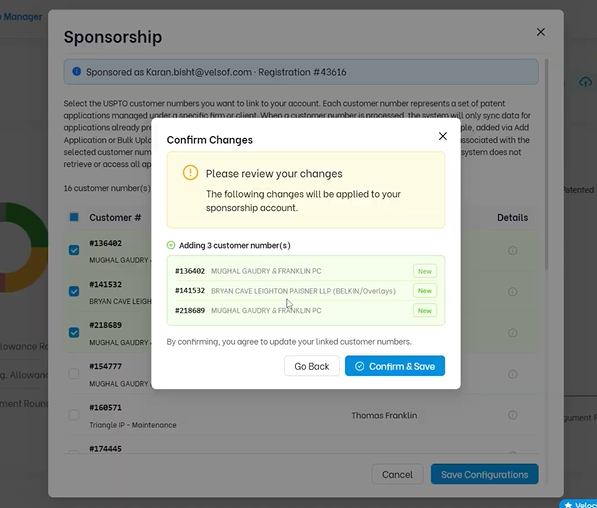This screenshot has height=508, width=597.
Task: Click the Sponsorship modal vertical scrollbar
Action: pyautogui.click(x=546, y=164)
